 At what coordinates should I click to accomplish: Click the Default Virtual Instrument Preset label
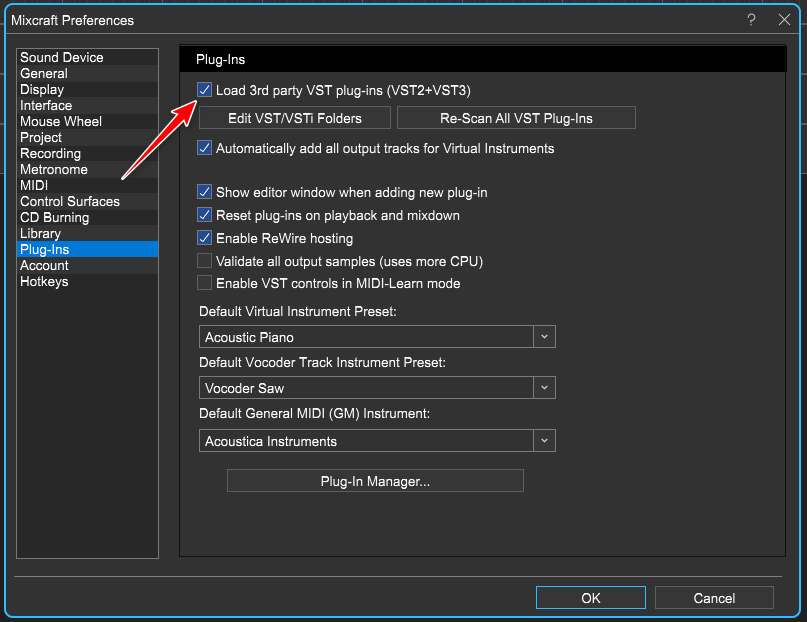pos(297,311)
